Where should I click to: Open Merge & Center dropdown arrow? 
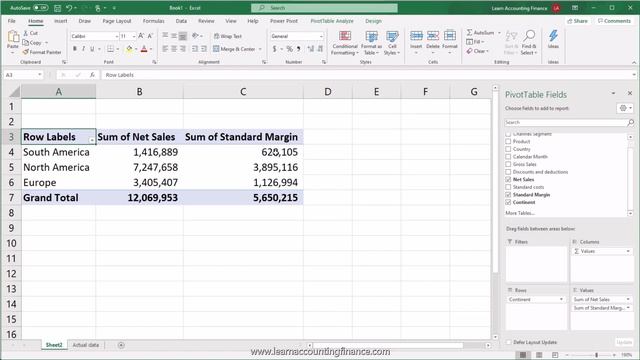coord(260,49)
